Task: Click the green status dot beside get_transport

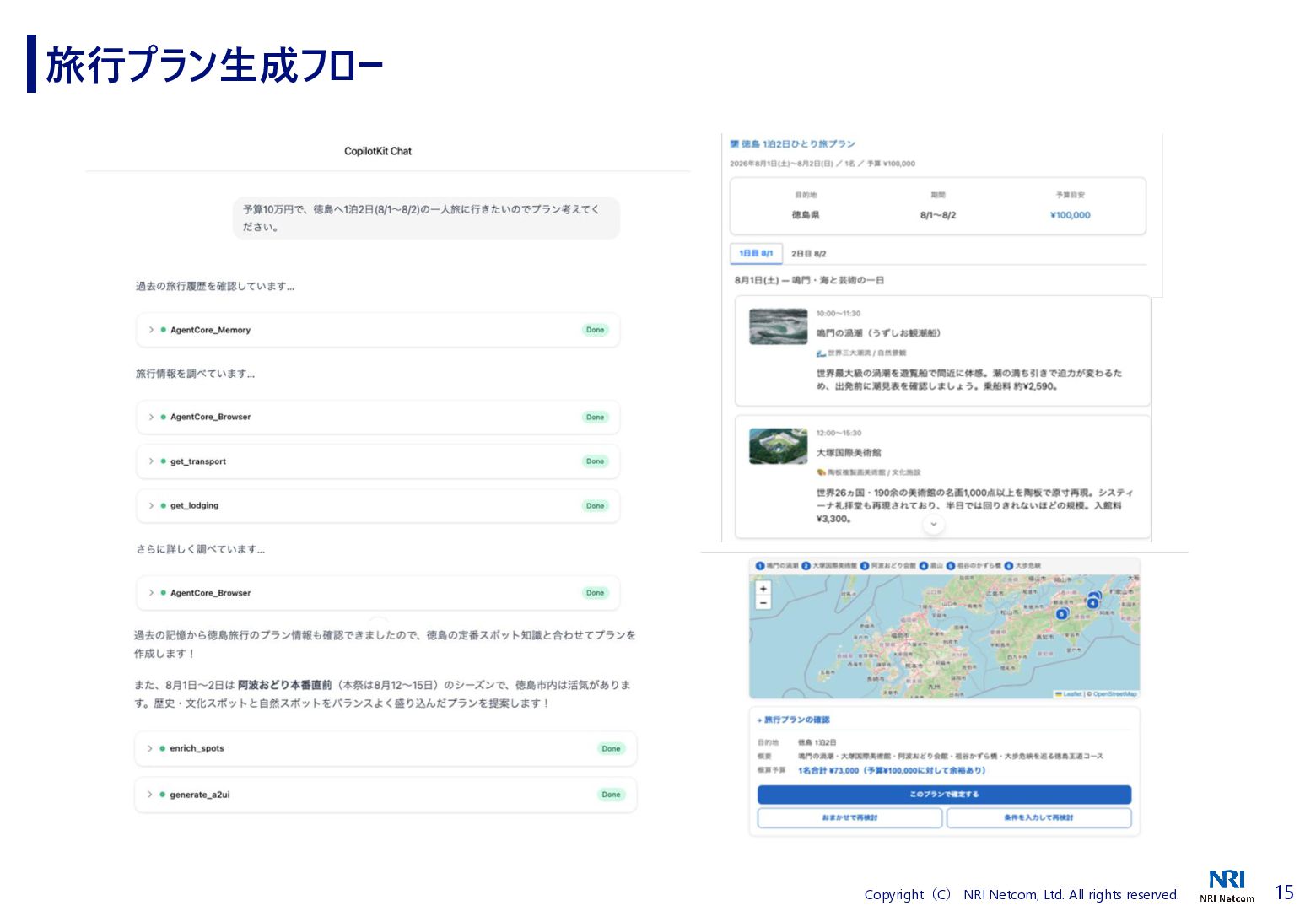Action: point(163,461)
